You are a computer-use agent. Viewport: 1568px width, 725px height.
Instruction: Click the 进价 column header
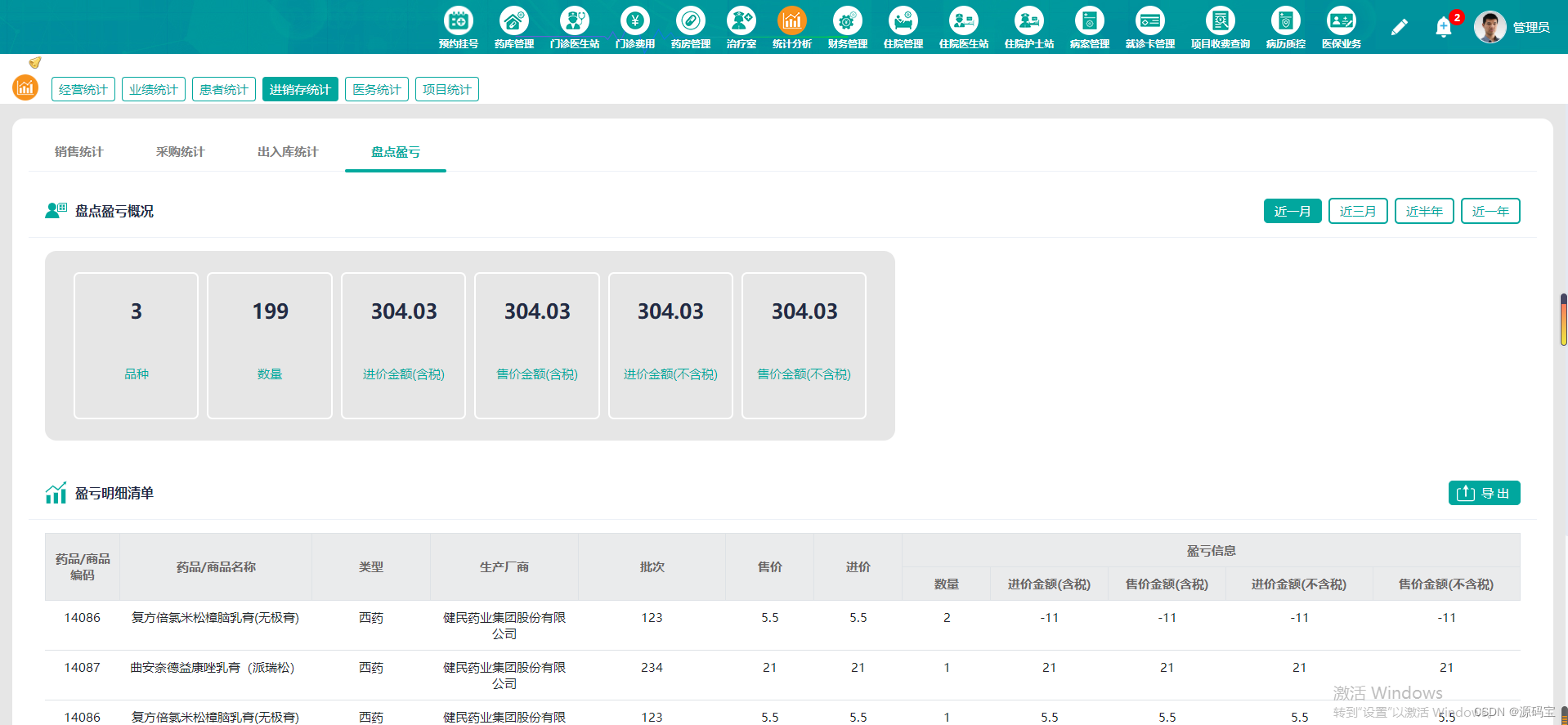pyautogui.click(x=858, y=566)
